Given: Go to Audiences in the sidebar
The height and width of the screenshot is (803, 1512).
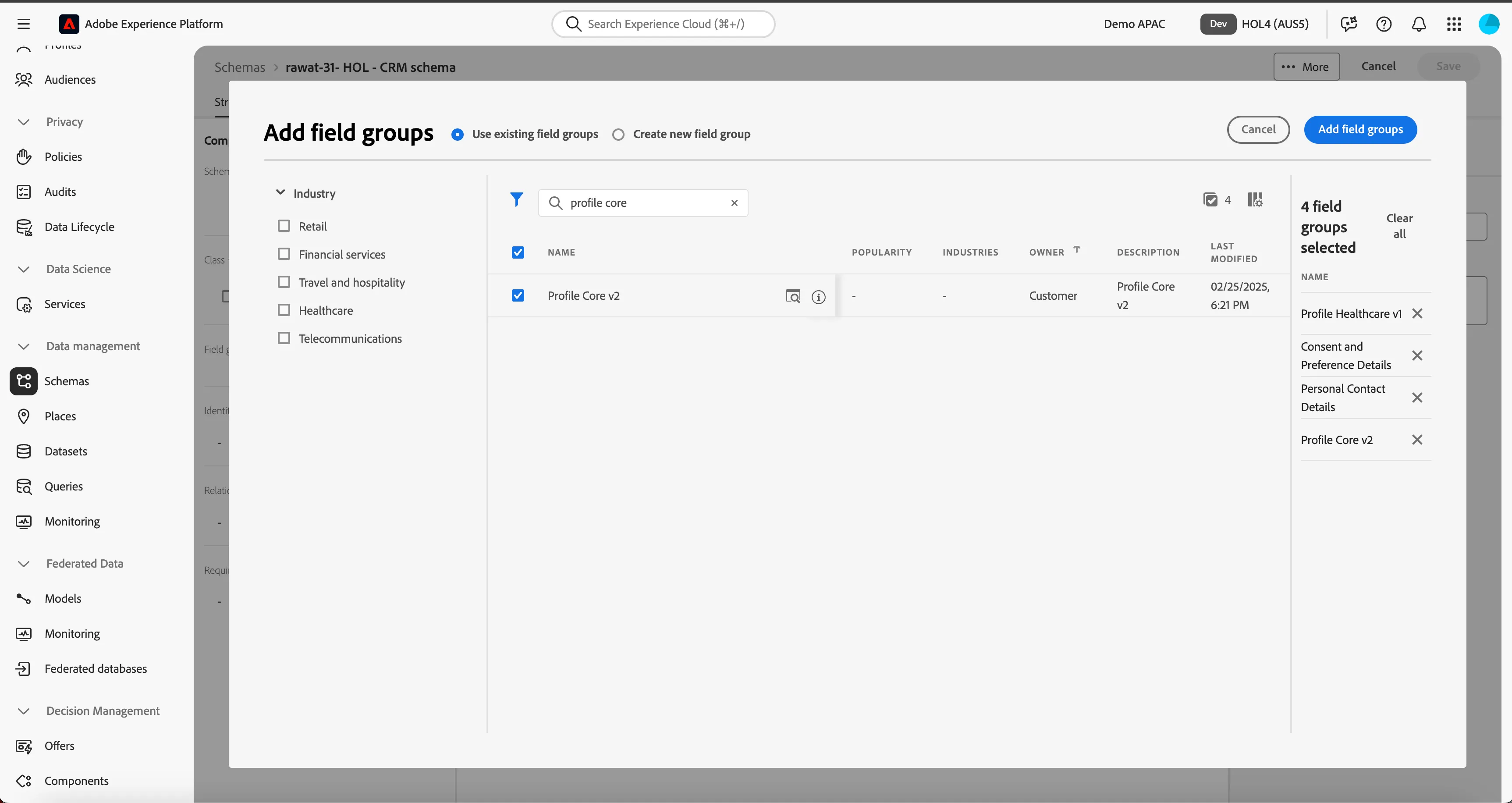Looking at the screenshot, I should pyautogui.click(x=70, y=79).
